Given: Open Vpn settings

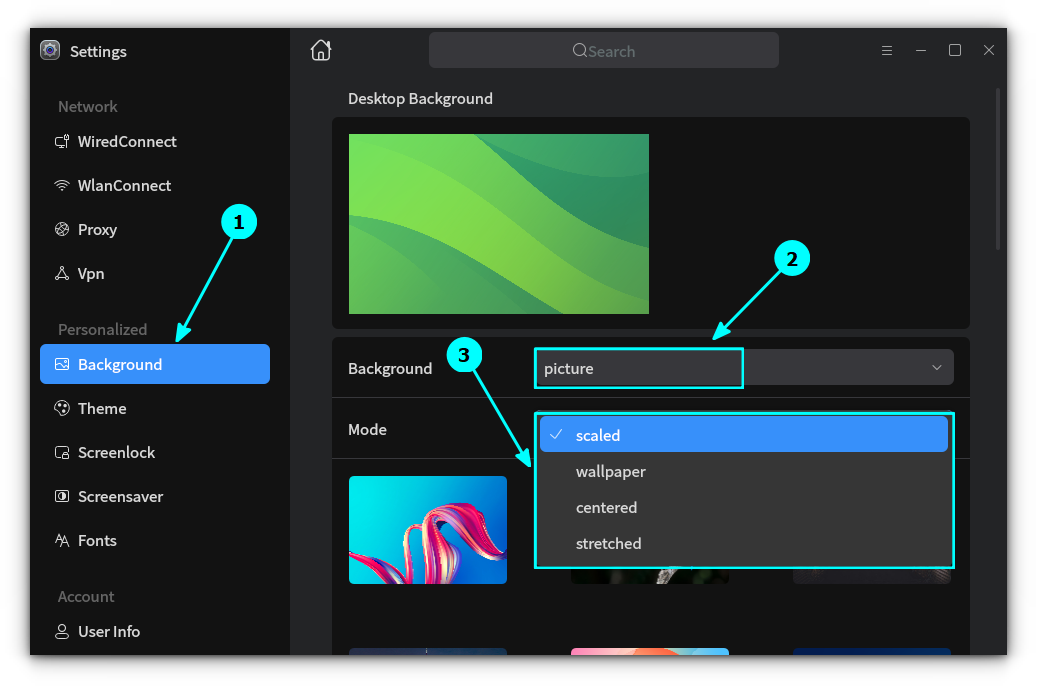Looking at the screenshot, I should point(90,273).
